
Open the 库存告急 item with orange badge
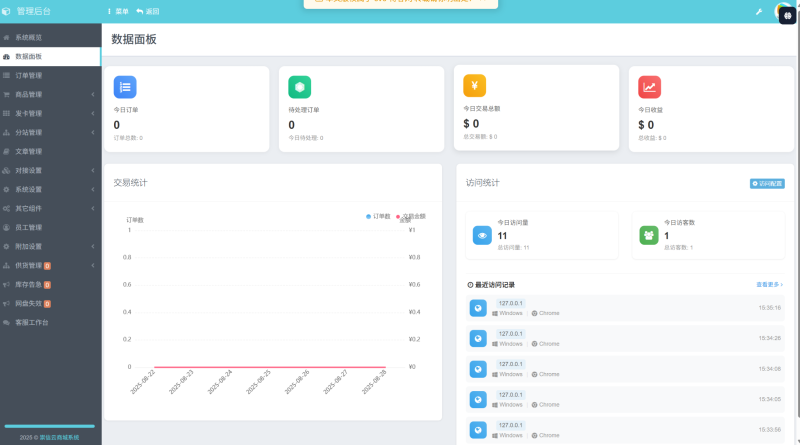click(29, 284)
